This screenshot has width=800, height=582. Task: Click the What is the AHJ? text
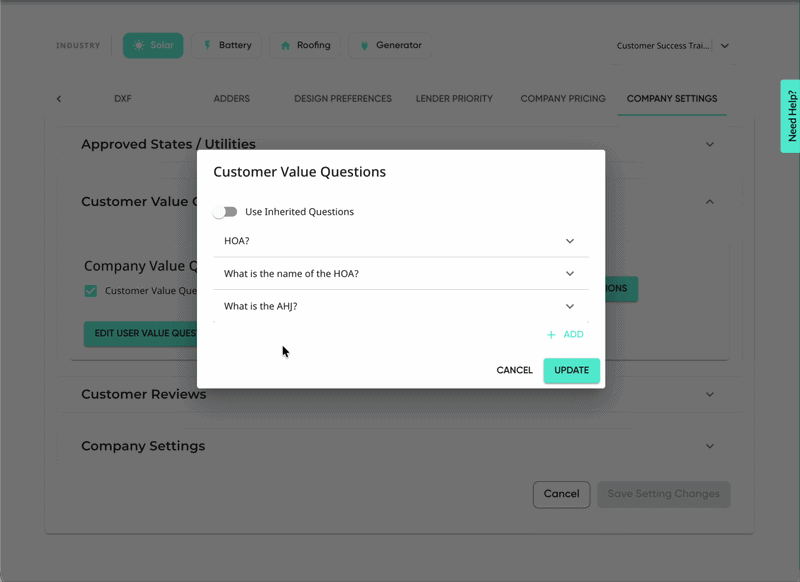[x=260, y=306]
